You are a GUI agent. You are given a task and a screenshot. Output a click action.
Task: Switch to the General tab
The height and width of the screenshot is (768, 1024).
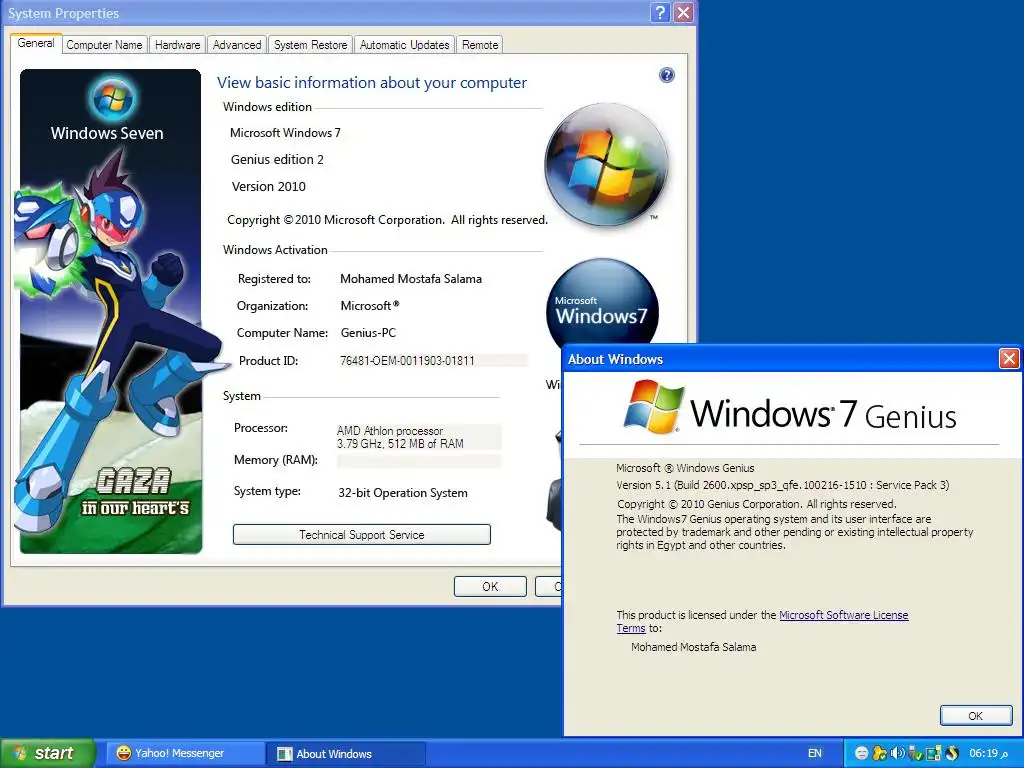tap(36, 43)
